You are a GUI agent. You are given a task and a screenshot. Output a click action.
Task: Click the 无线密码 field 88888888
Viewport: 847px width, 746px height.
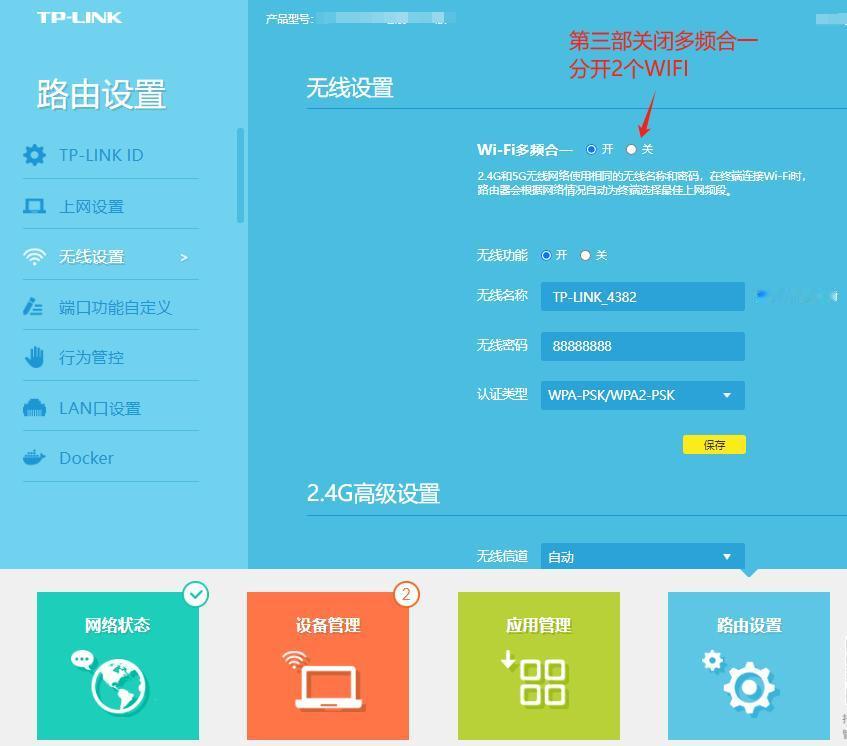[x=642, y=346]
